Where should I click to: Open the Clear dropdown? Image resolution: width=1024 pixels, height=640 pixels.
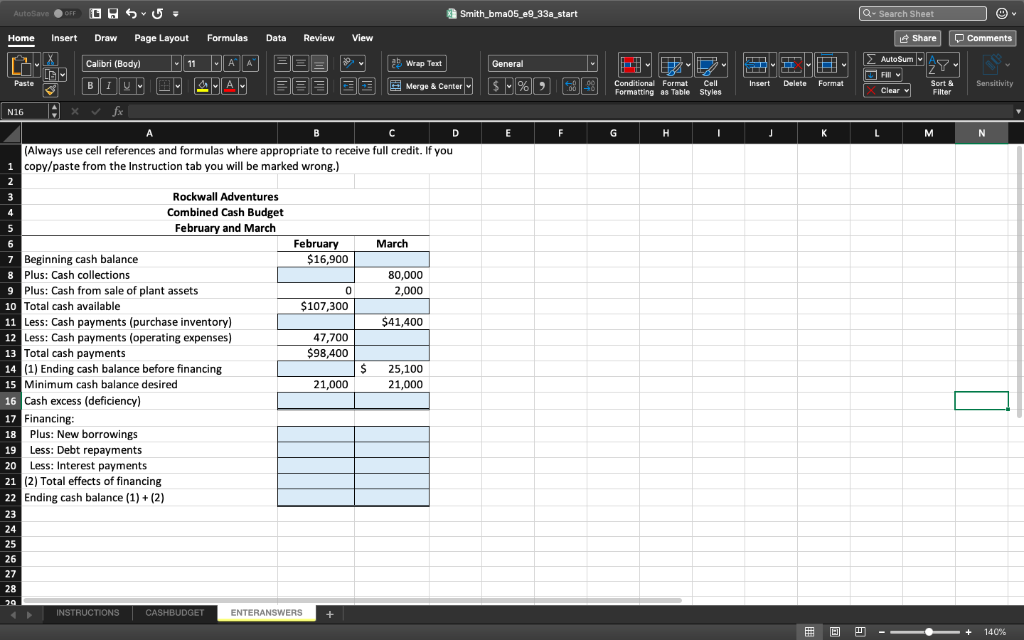pos(887,90)
